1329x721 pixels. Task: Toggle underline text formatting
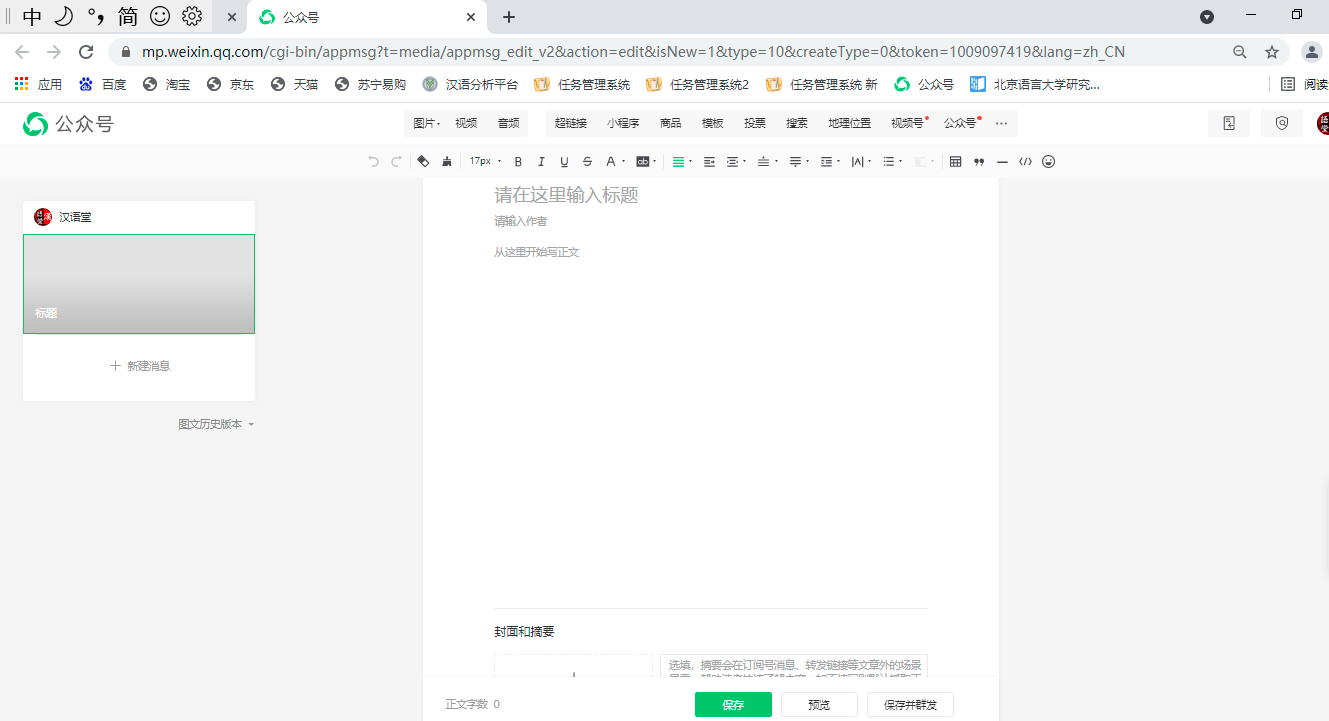pos(564,162)
